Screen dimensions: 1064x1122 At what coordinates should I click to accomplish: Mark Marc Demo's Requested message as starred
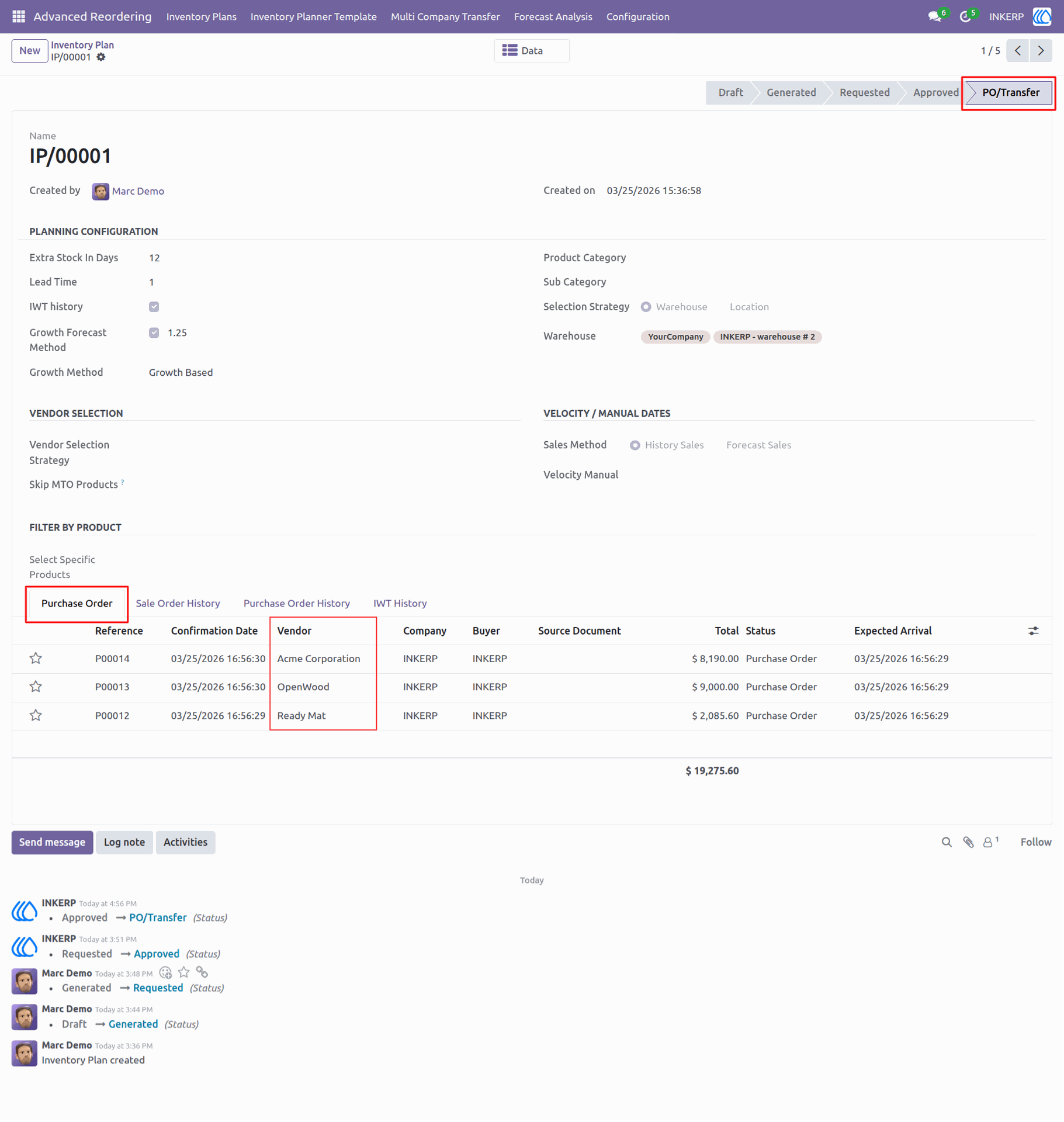pos(184,972)
